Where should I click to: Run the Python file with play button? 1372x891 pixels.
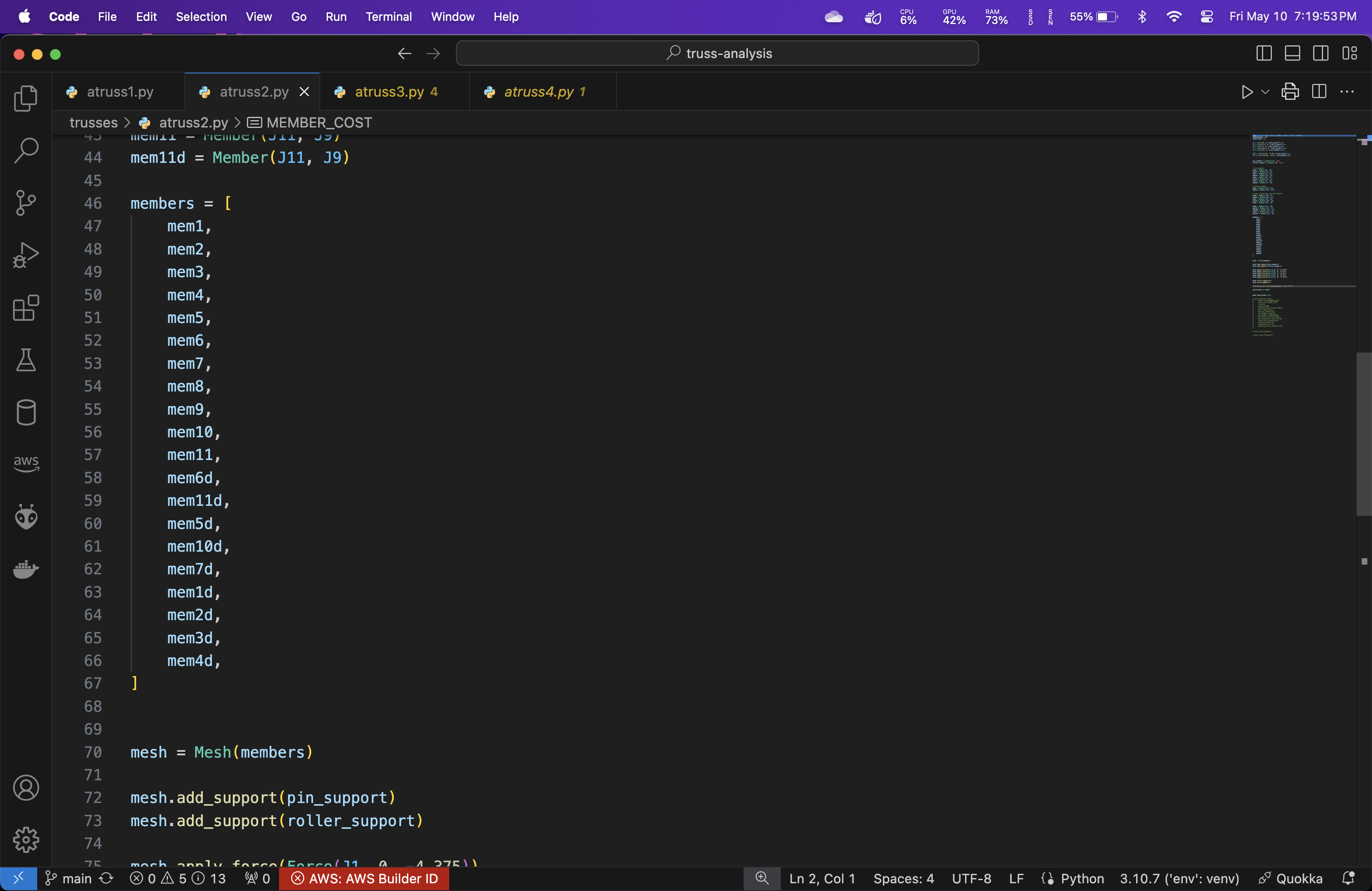coord(1247,92)
